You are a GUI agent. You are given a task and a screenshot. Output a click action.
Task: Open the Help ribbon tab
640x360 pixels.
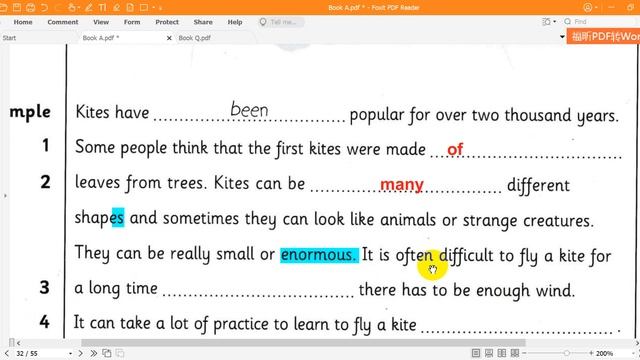[x=235, y=22]
